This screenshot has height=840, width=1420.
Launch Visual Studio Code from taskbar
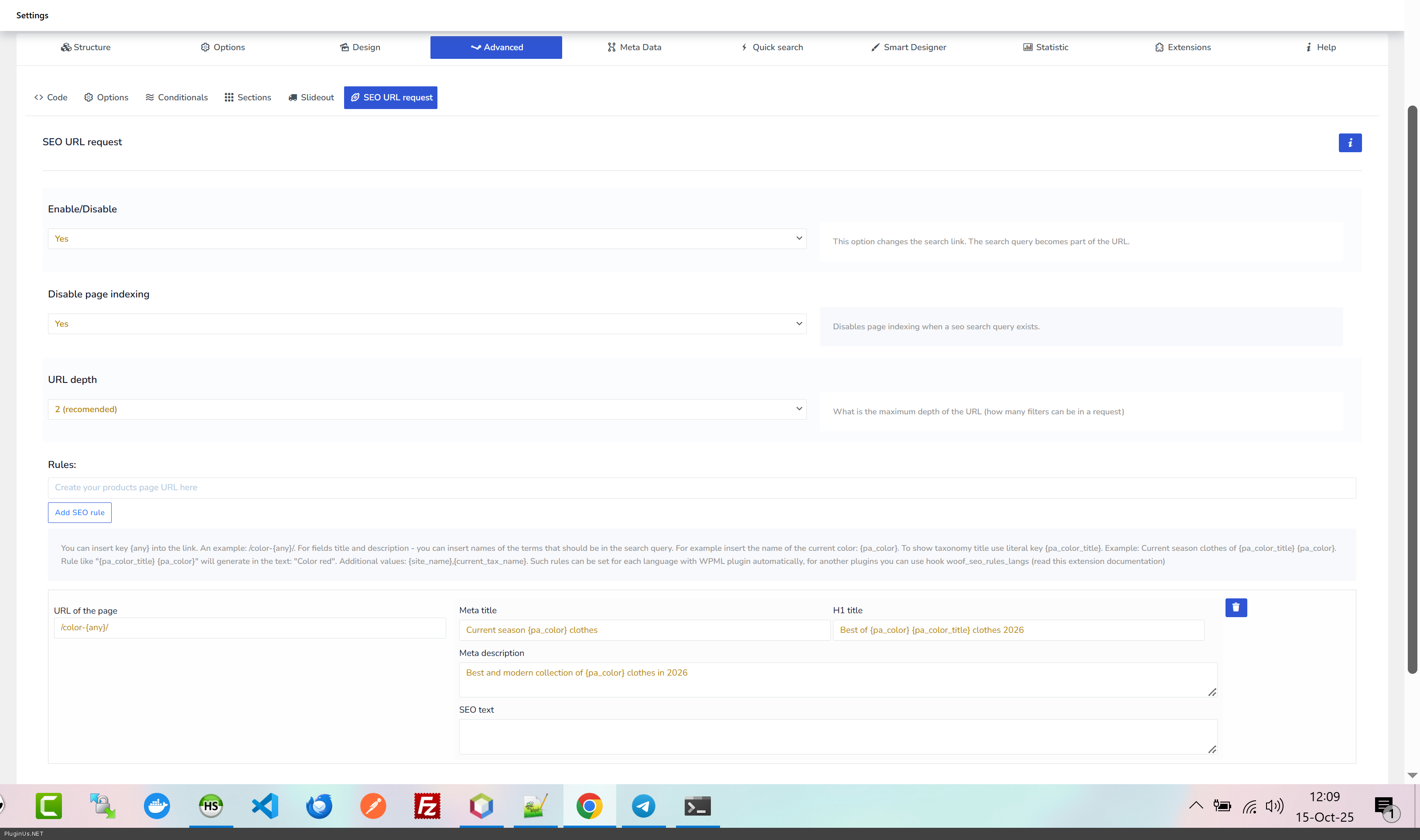pyautogui.click(x=265, y=806)
